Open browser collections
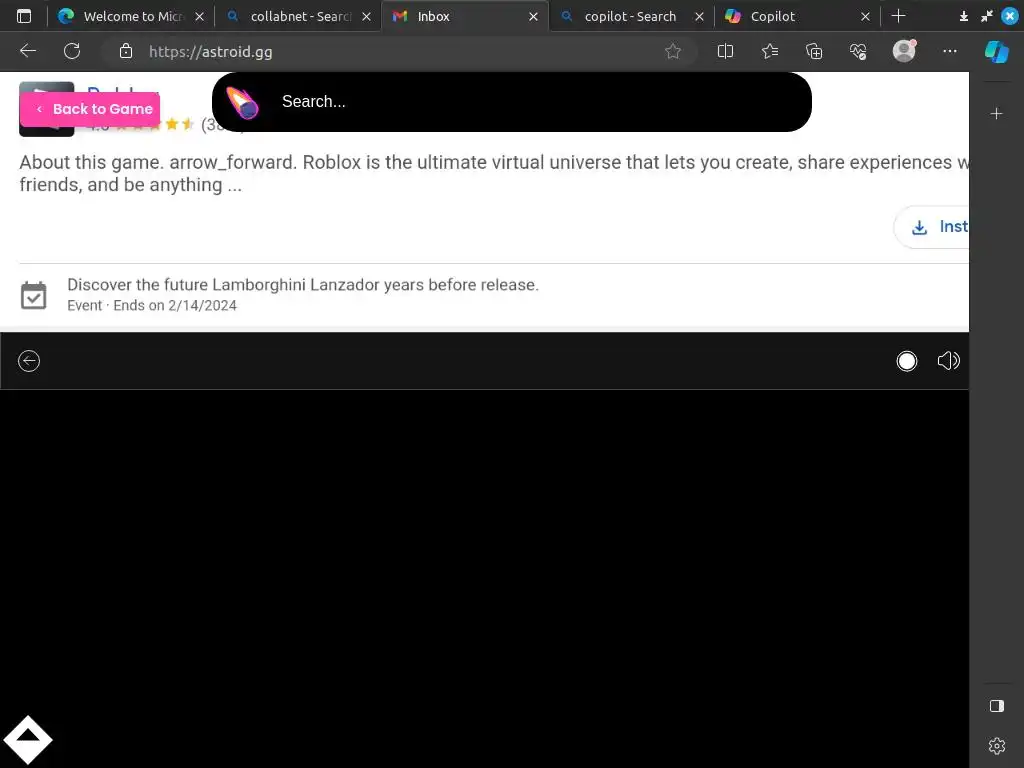Viewport: 1024px width, 768px height. click(x=814, y=51)
